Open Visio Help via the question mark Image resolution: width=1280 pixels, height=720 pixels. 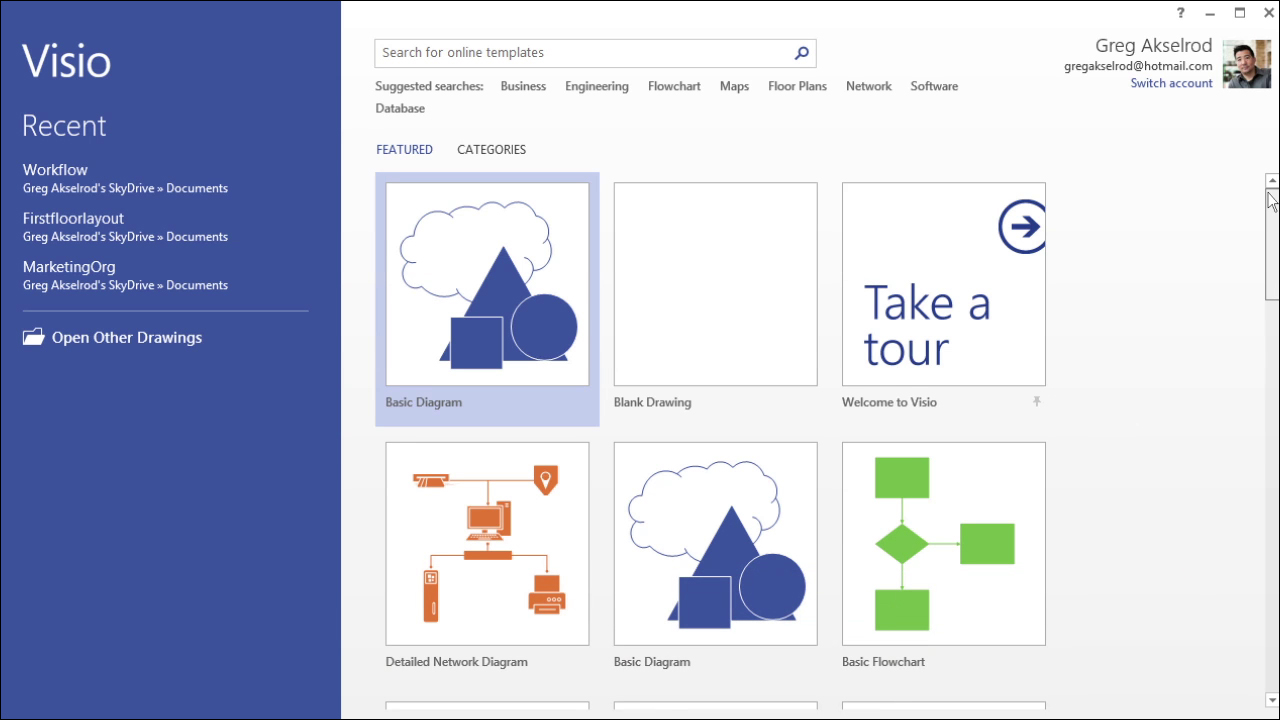click(1180, 13)
